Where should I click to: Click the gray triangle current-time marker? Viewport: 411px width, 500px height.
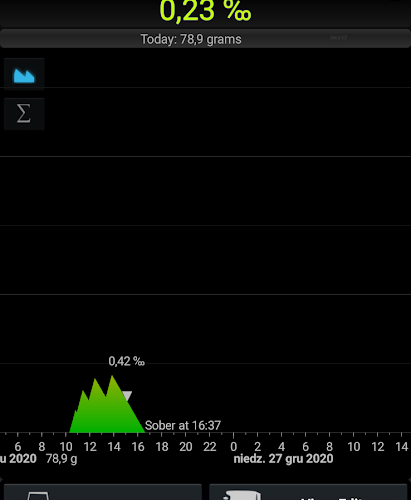point(127,395)
